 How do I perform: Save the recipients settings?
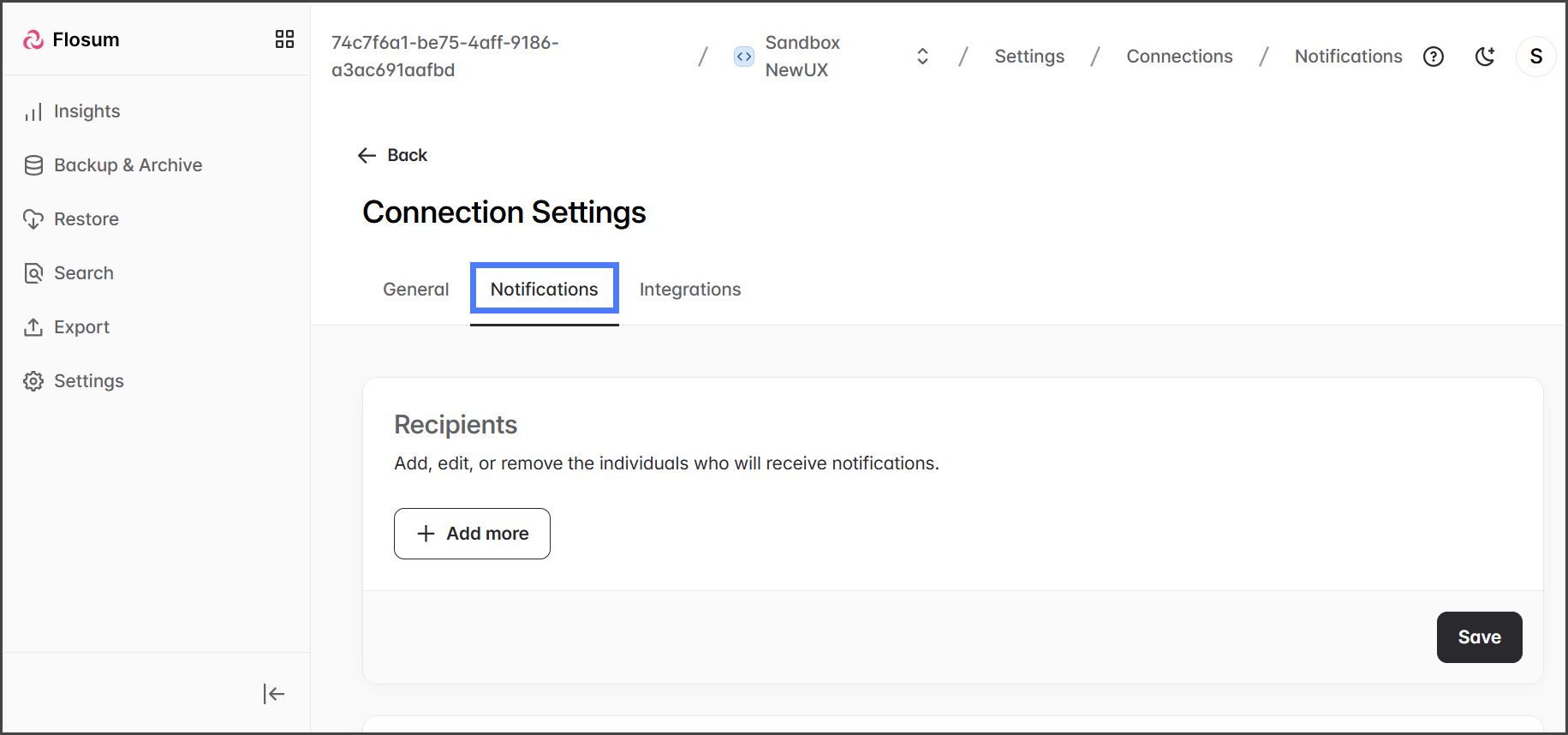click(1478, 637)
